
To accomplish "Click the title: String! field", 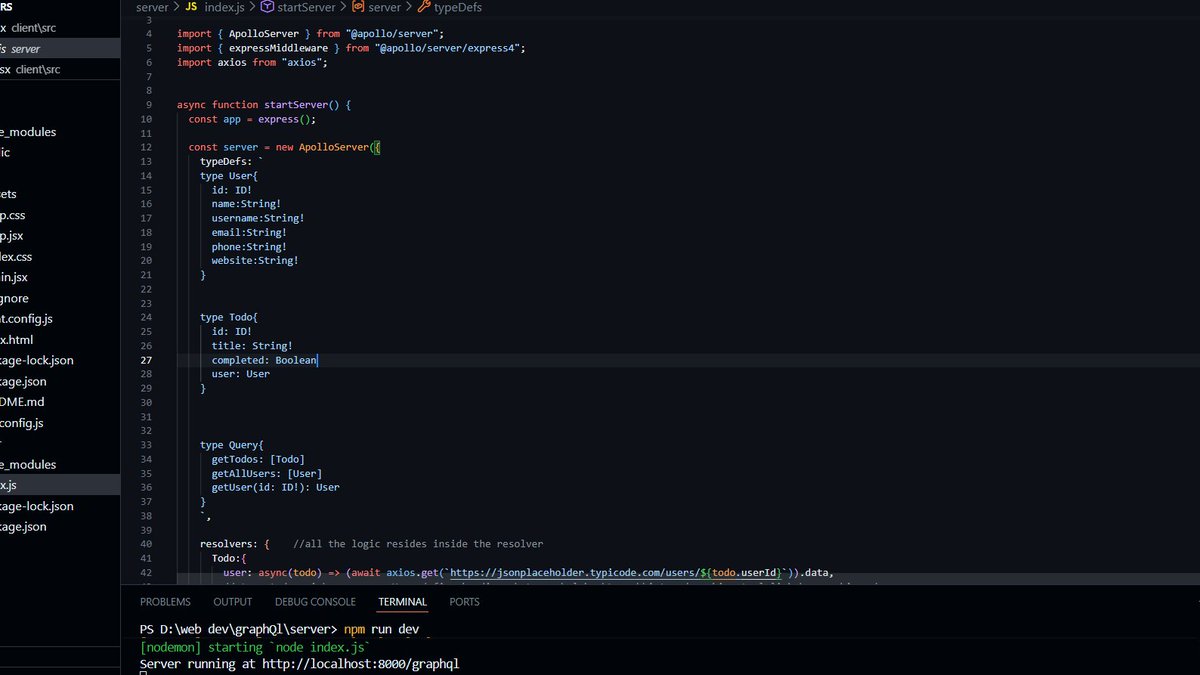I will [x=252, y=346].
